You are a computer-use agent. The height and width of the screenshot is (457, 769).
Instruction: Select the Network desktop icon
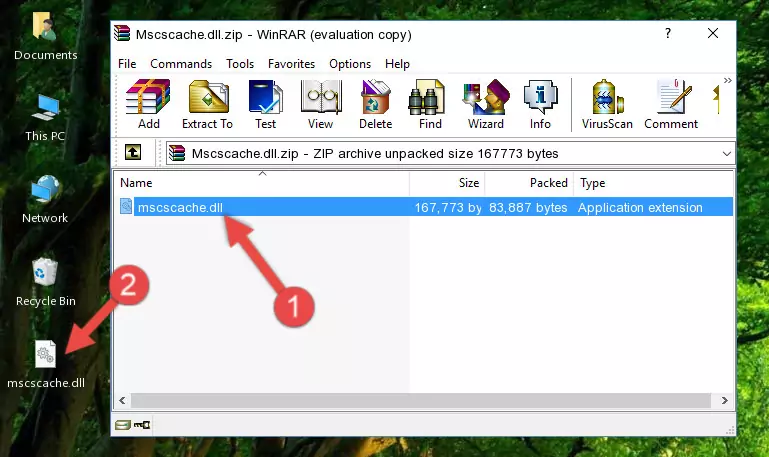(x=45, y=200)
